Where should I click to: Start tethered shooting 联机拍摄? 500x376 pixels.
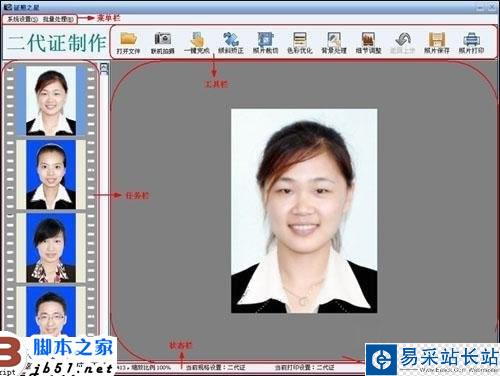pyautogui.click(x=163, y=43)
